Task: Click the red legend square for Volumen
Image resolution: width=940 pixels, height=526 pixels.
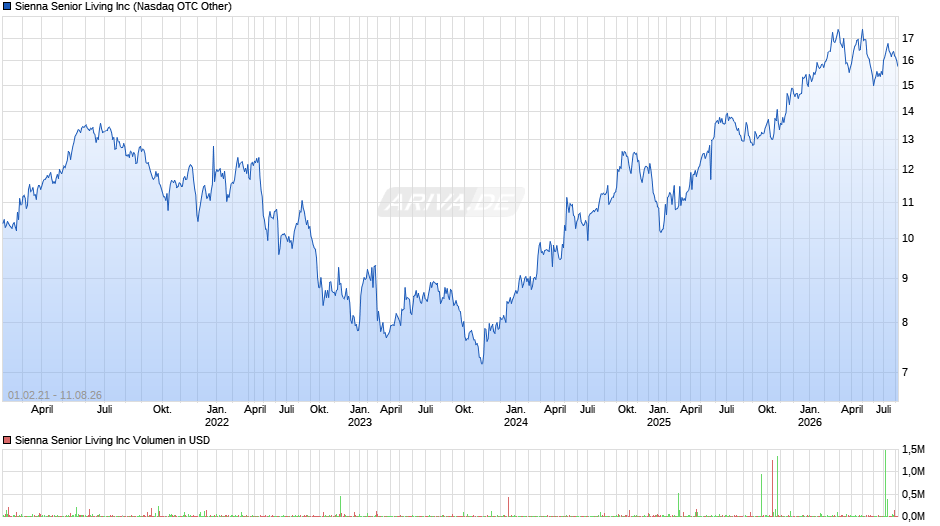Action: (7, 440)
